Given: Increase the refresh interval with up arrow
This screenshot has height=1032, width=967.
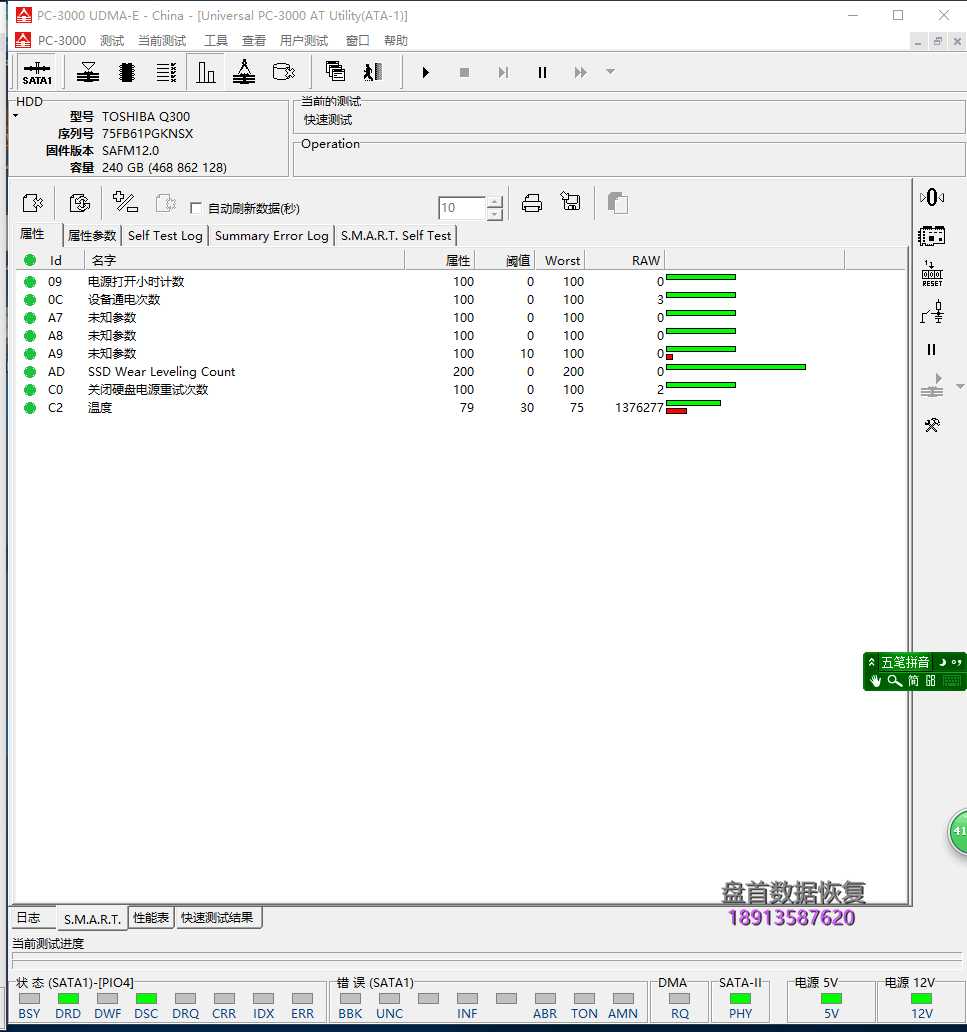Looking at the screenshot, I should pyautogui.click(x=495, y=202).
